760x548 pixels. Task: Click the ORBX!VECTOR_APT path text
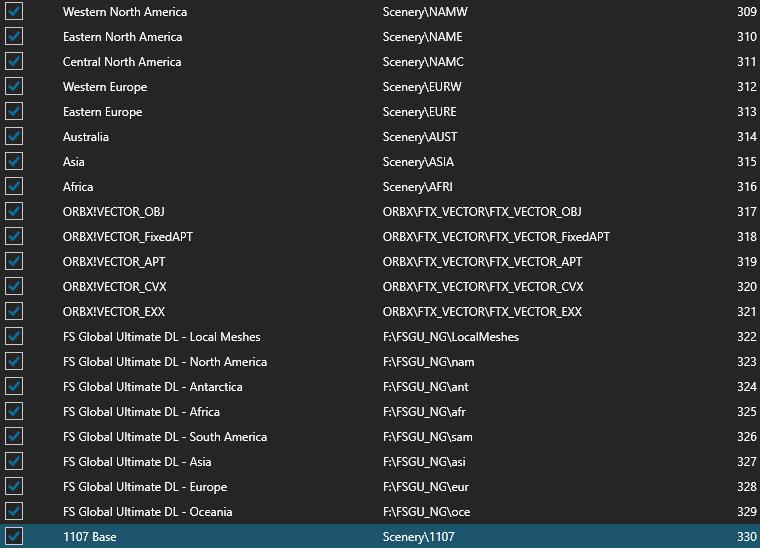click(482, 262)
